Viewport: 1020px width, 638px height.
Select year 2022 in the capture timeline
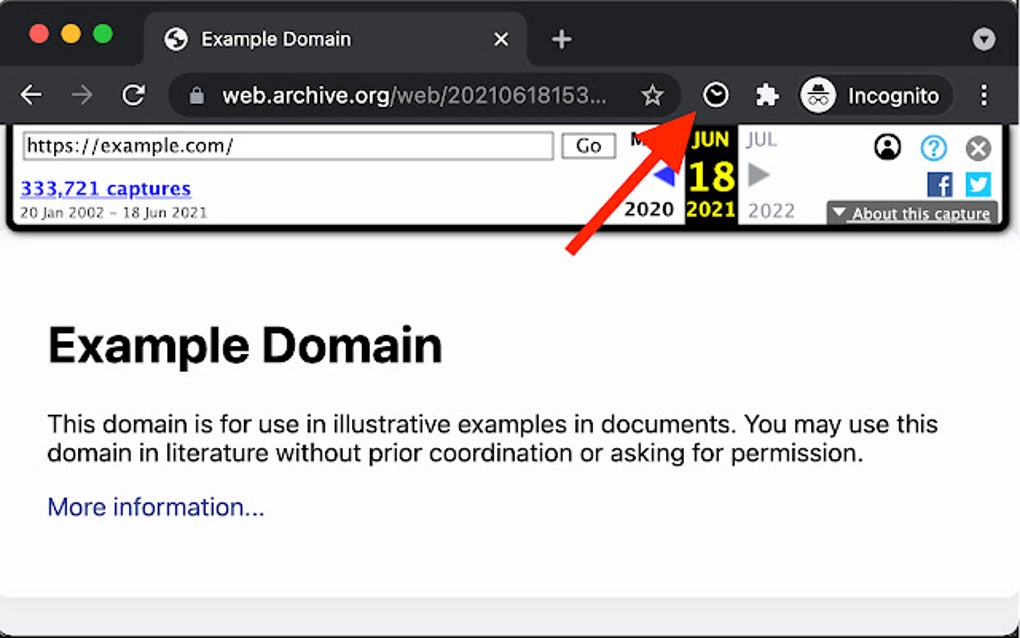tap(770, 210)
